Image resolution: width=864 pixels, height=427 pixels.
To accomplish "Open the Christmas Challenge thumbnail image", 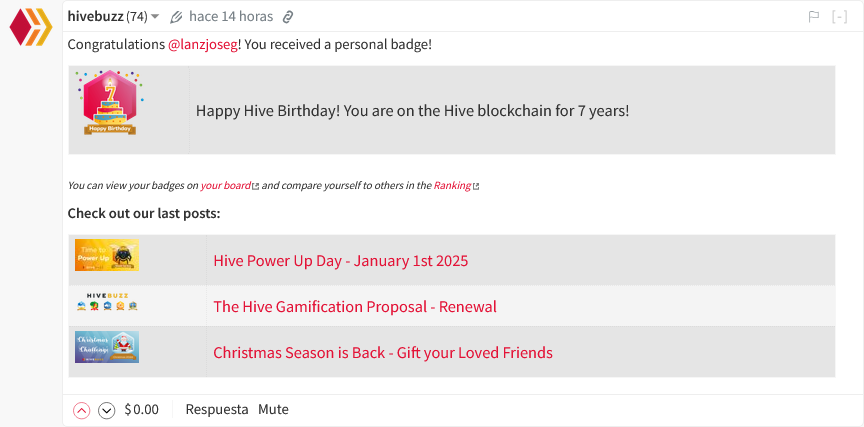I will click(107, 347).
